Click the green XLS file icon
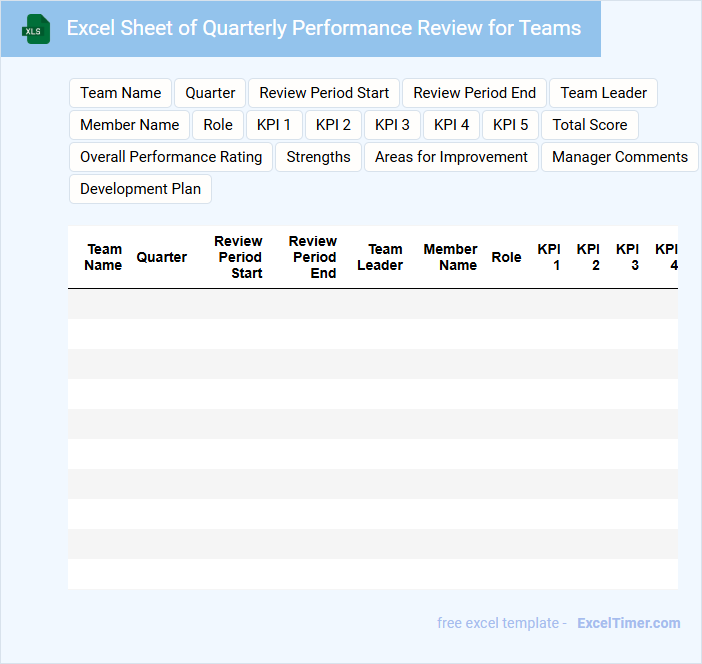The height and width of the screenshot is (664, 702). pos(37,29)
